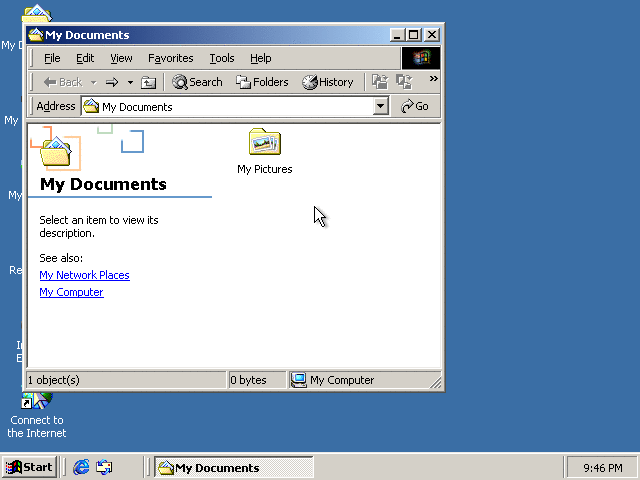The height and width of the screenshot is (480, 640).
Task: Open the View menu
Action: pyautogui.click(x=121, y=58)
